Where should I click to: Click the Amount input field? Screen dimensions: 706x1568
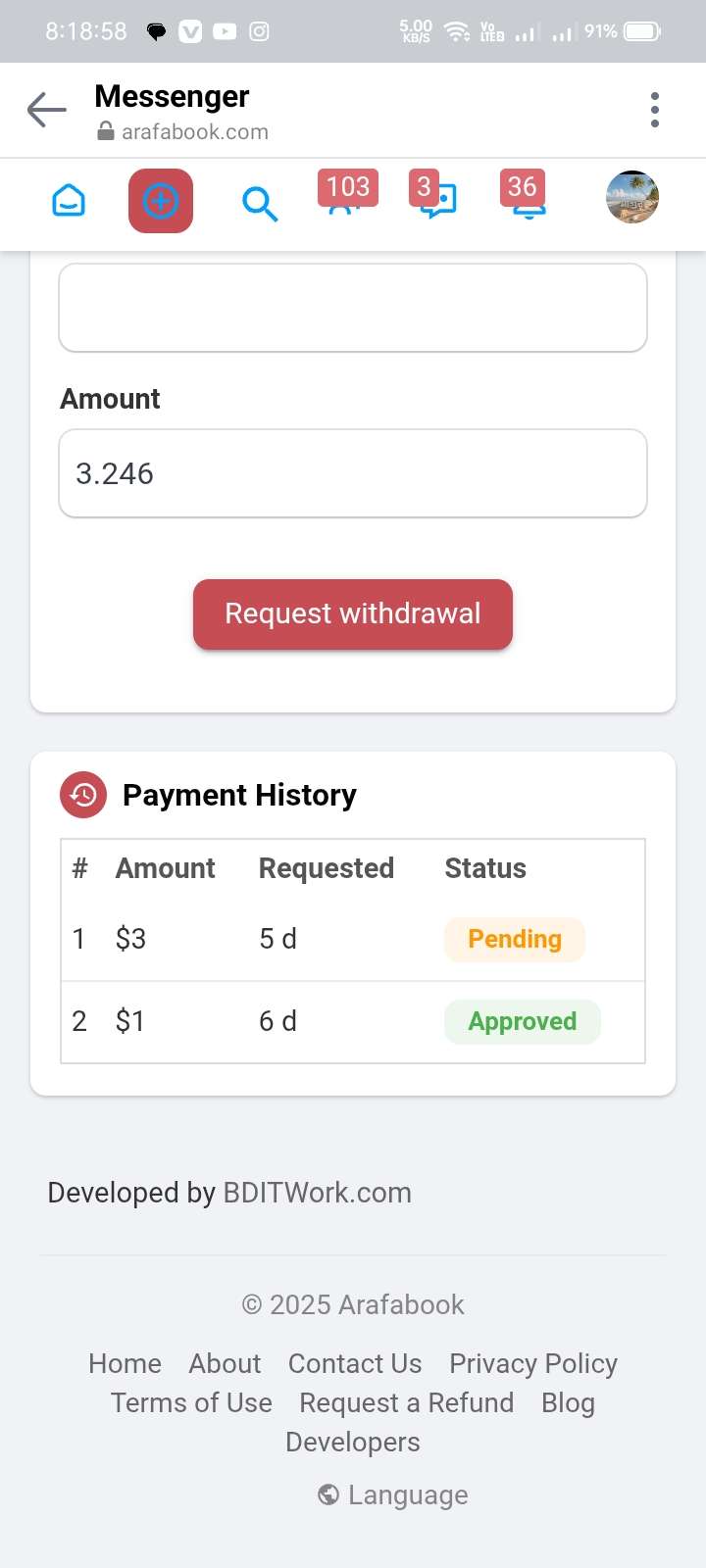(353, 473)
